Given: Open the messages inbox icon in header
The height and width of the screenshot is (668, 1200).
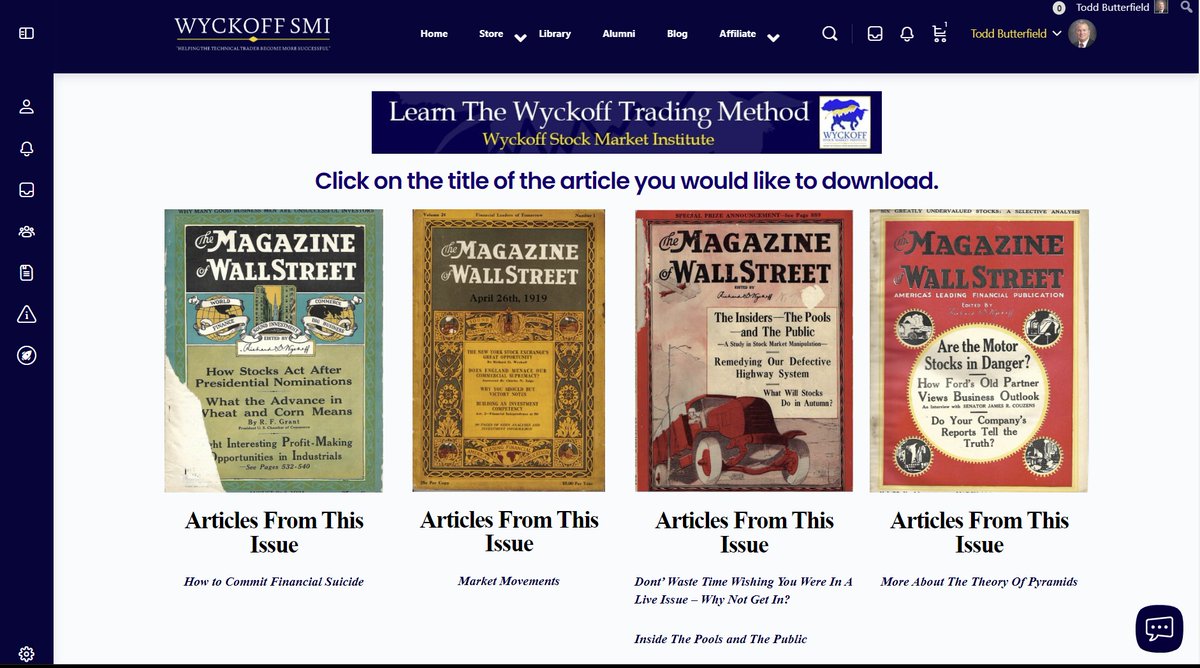Looking at the screenshot, I should (875, 33).
